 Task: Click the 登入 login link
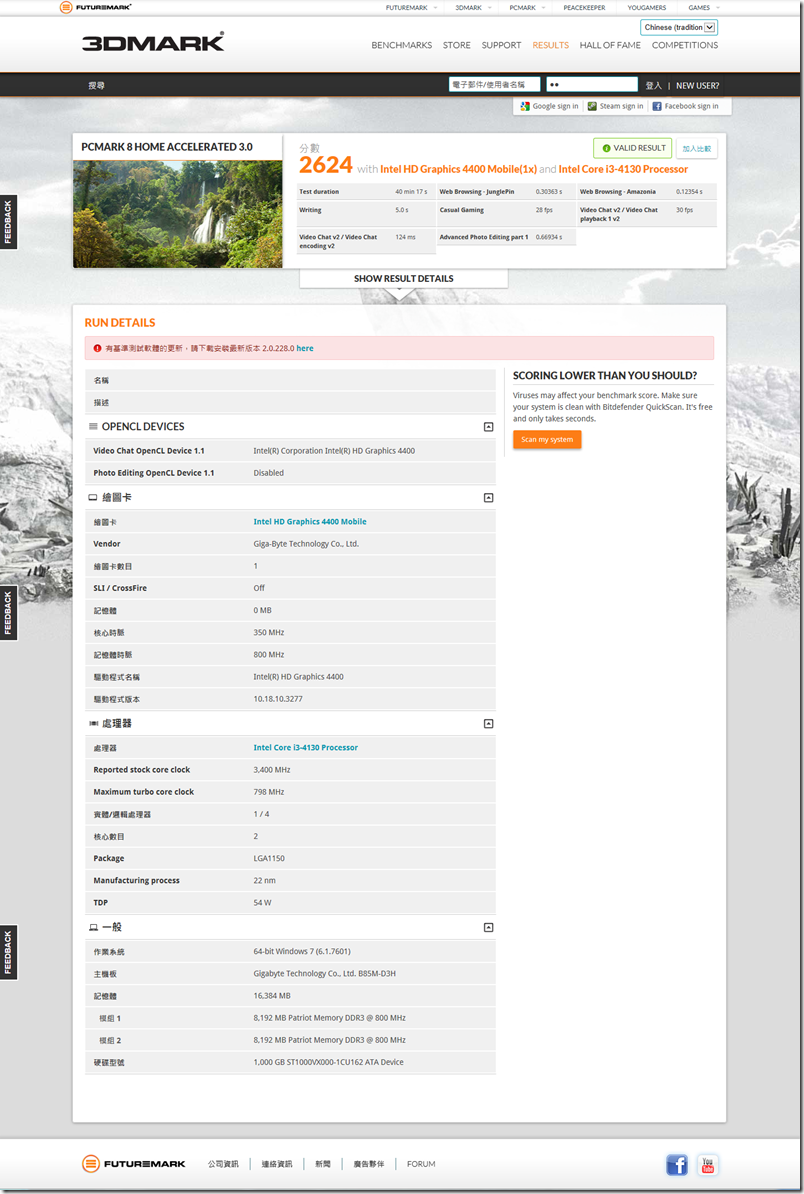click(x=653, y=85)
